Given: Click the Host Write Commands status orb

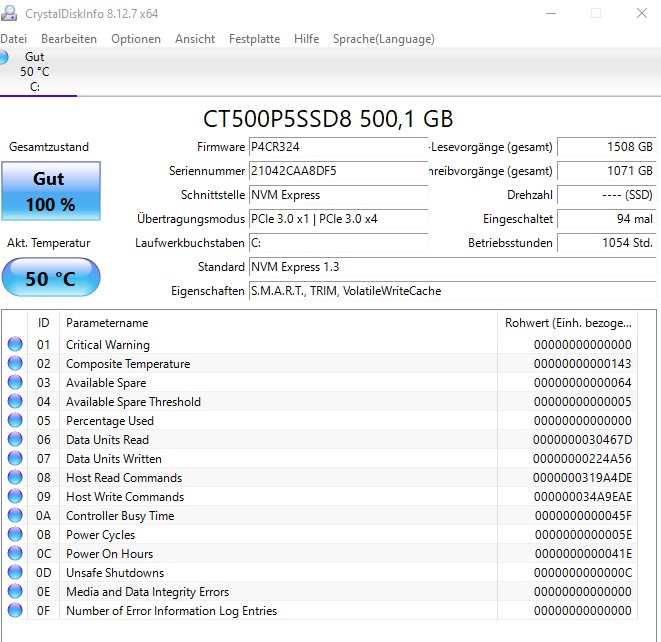Looking at the screenshot, I should pos(15,496).
